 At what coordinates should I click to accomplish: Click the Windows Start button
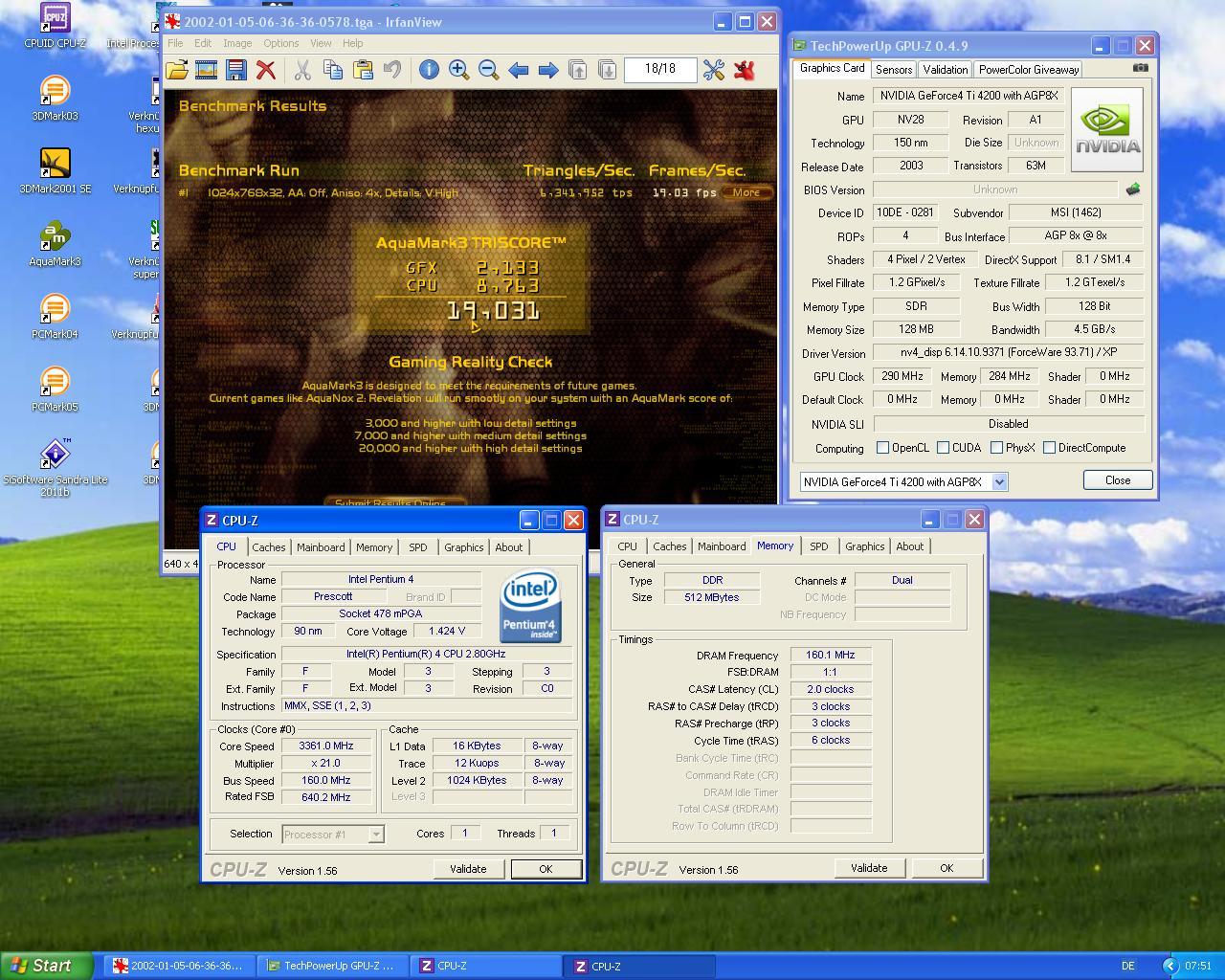47,966
